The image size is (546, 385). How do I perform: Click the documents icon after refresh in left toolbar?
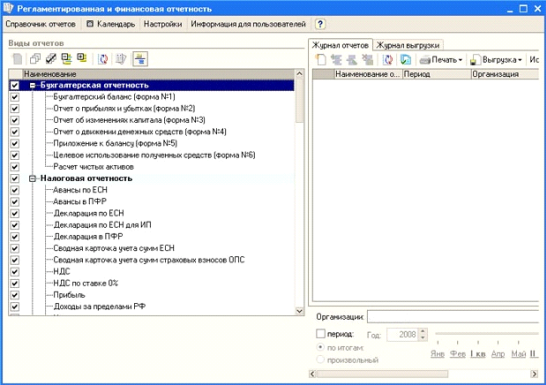pyautogui.click(x=120, y=59)
